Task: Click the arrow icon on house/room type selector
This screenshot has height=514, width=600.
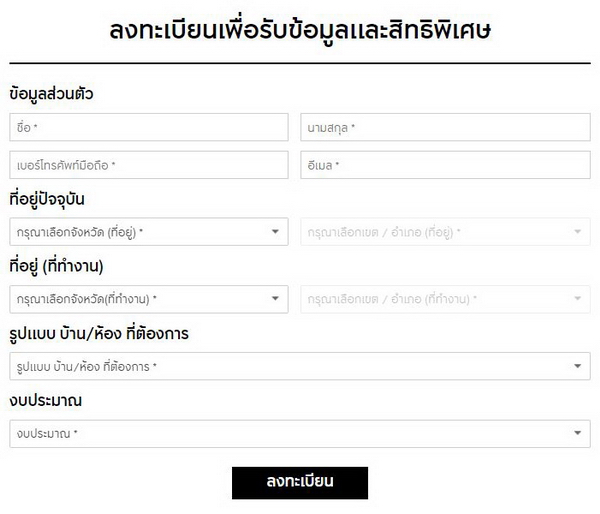Action: point(577,367)
